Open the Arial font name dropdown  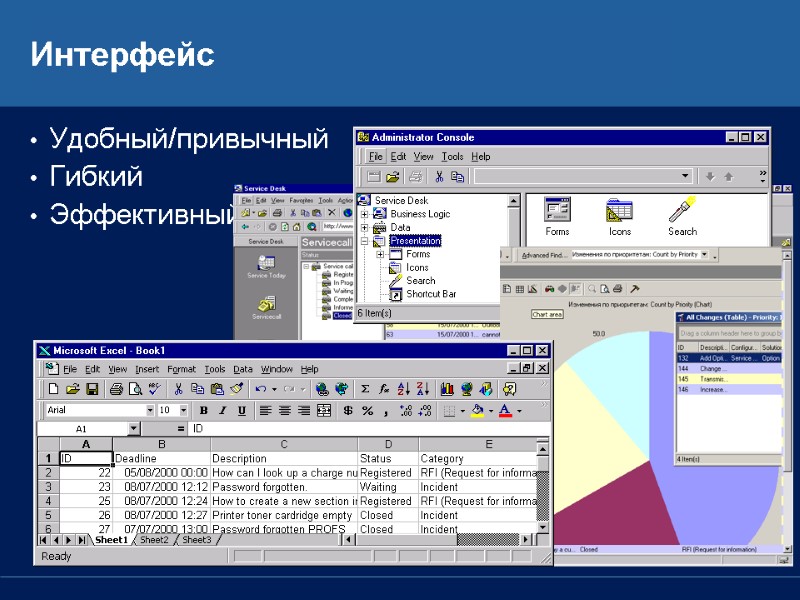150,410
